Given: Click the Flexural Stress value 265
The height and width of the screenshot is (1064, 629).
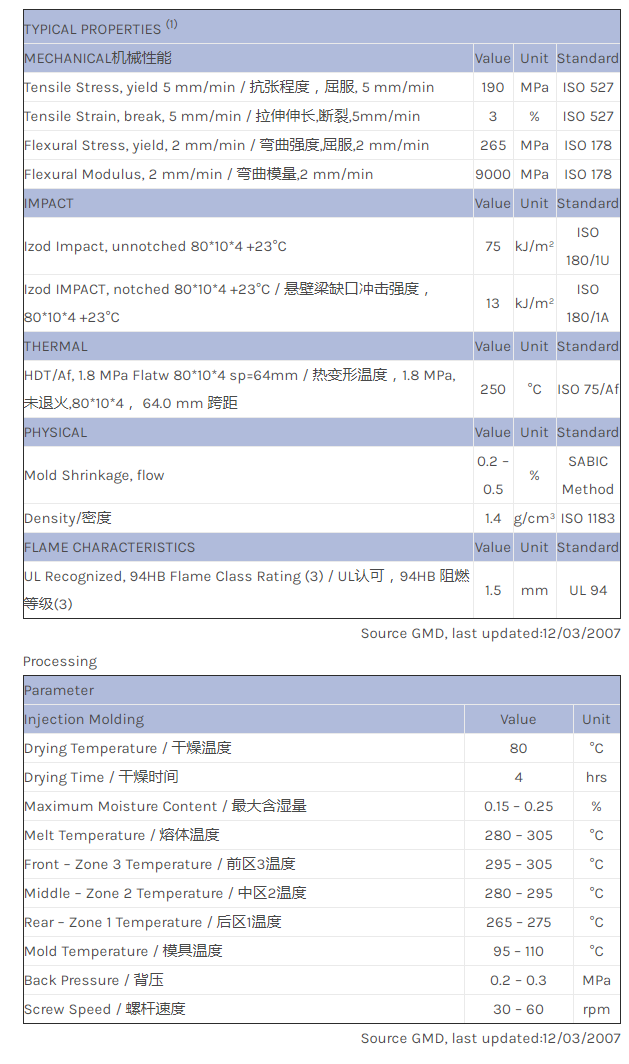Looking at the screenshot, I should click(x=493, y=145).
